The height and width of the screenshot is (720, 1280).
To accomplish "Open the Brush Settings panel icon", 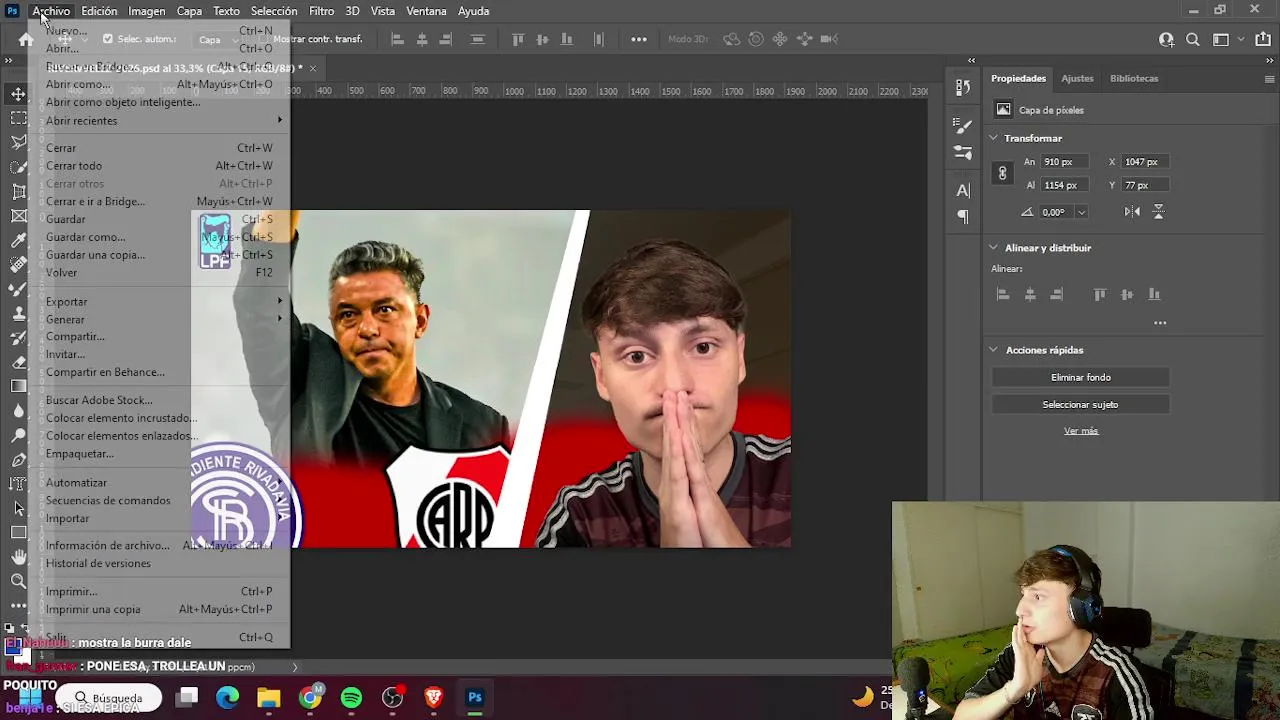I will click(x=963, y=126).
